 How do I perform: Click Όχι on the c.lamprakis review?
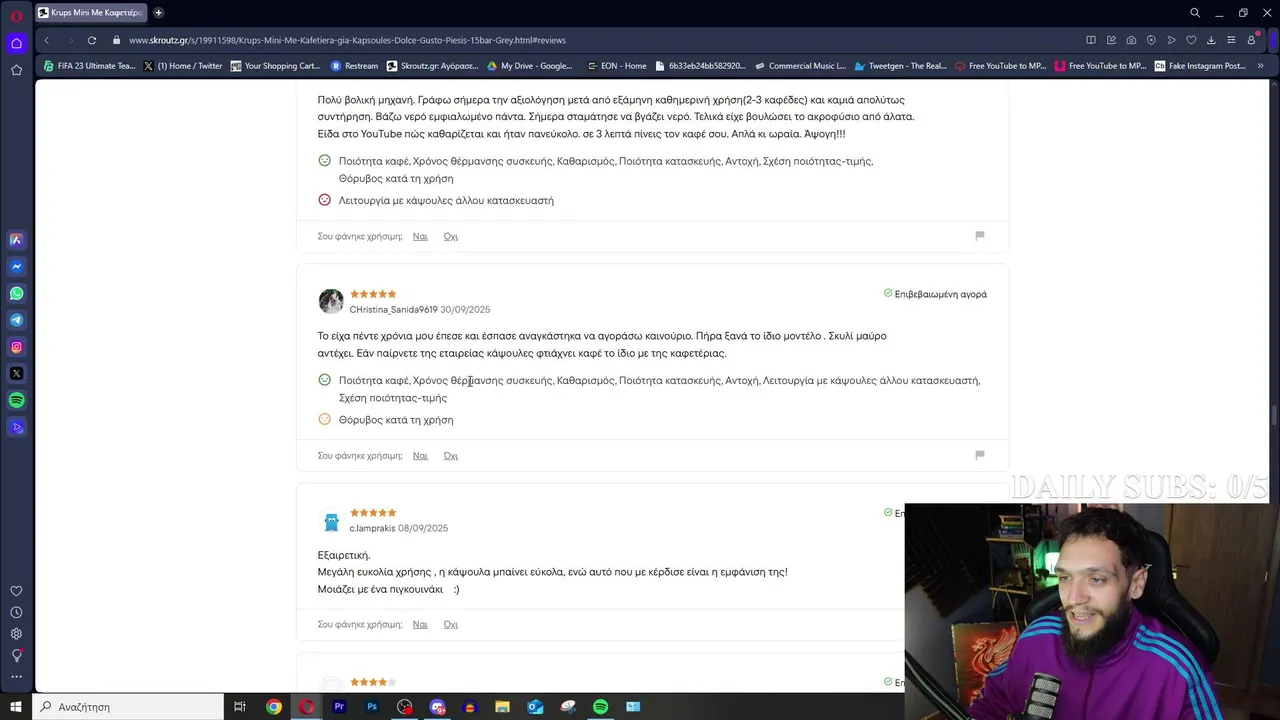tap(451, 625)
